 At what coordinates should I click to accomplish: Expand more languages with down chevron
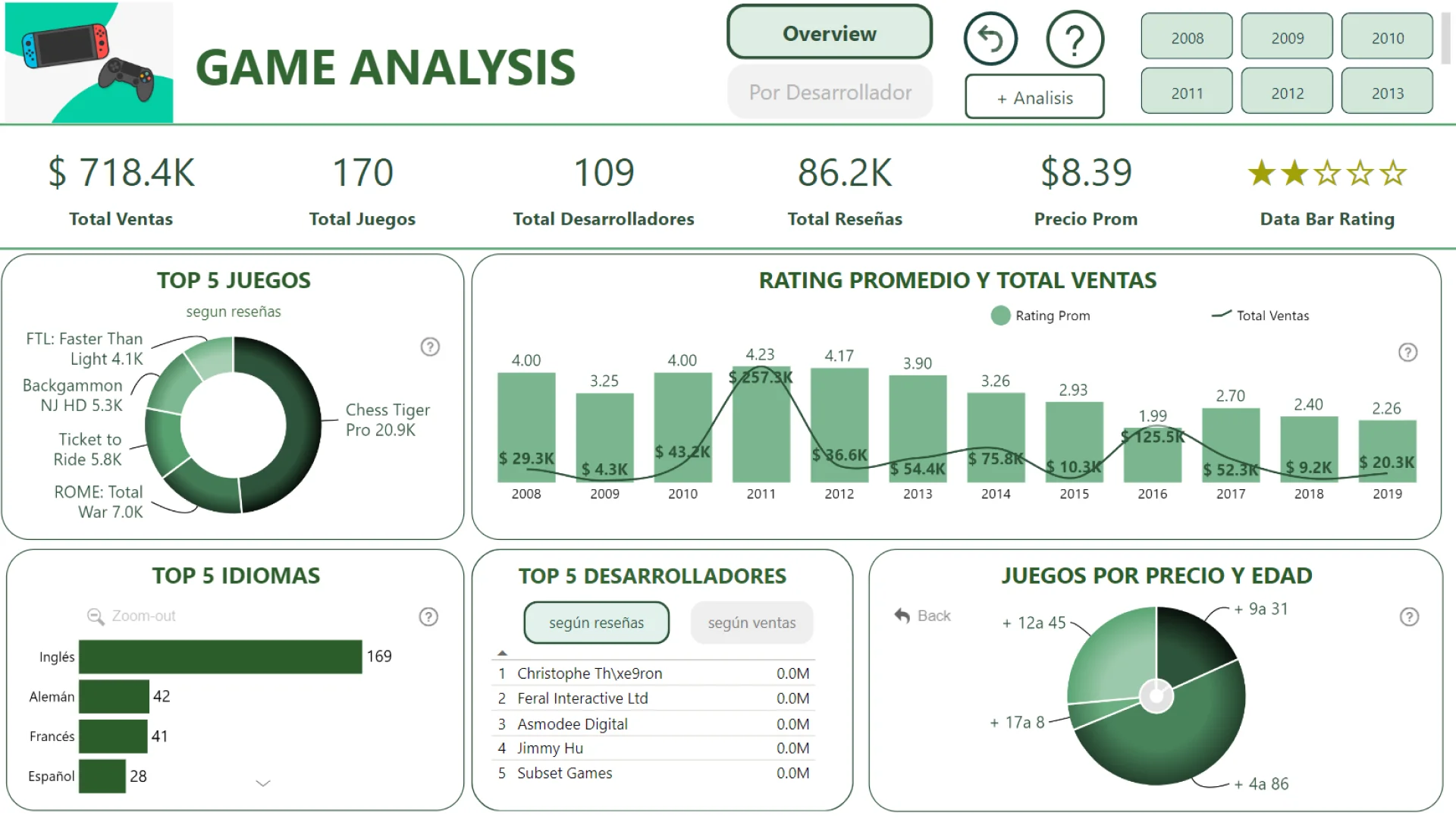point(263,783)
